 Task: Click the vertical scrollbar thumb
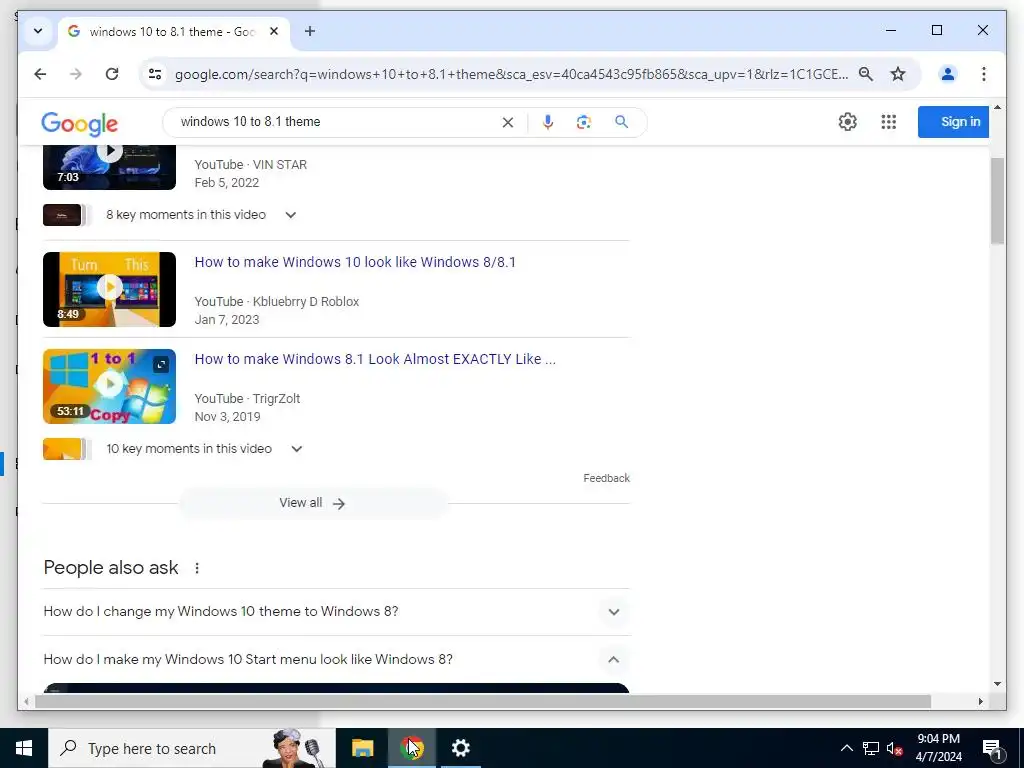click(997, 201)
